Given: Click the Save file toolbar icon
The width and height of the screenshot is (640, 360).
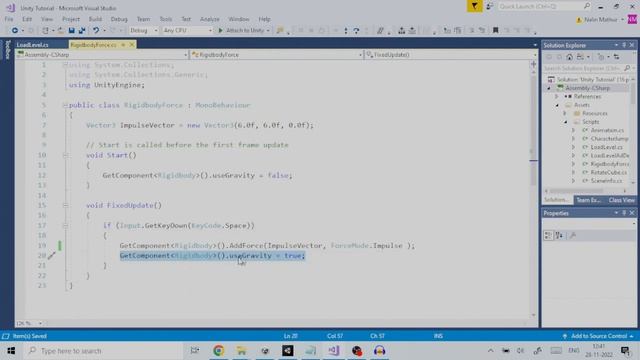Looking at the screenshot, I should (71, 30).
